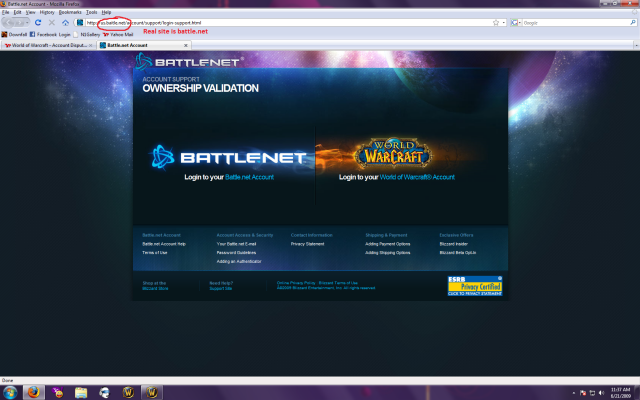Open the Blizzard Insider link
The height and width of the screenshot is (400, 640).
pyautogui.click(x=453, y=244)
